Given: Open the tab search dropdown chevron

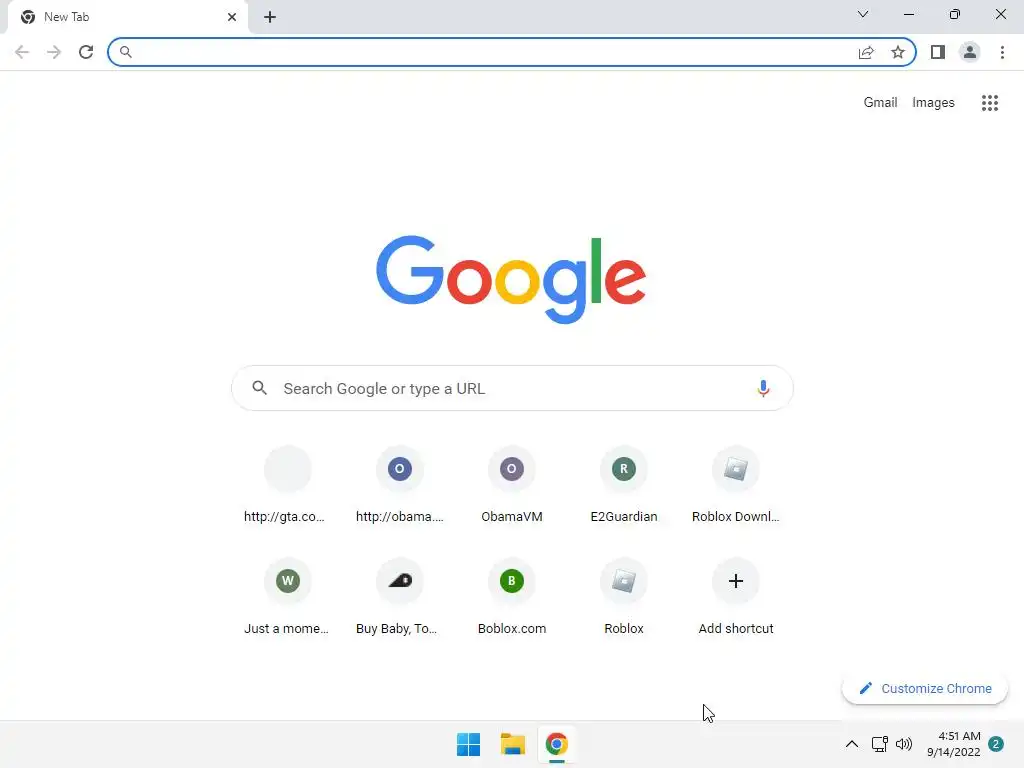Looking at the screenshot, I should (x=863, y=14).
